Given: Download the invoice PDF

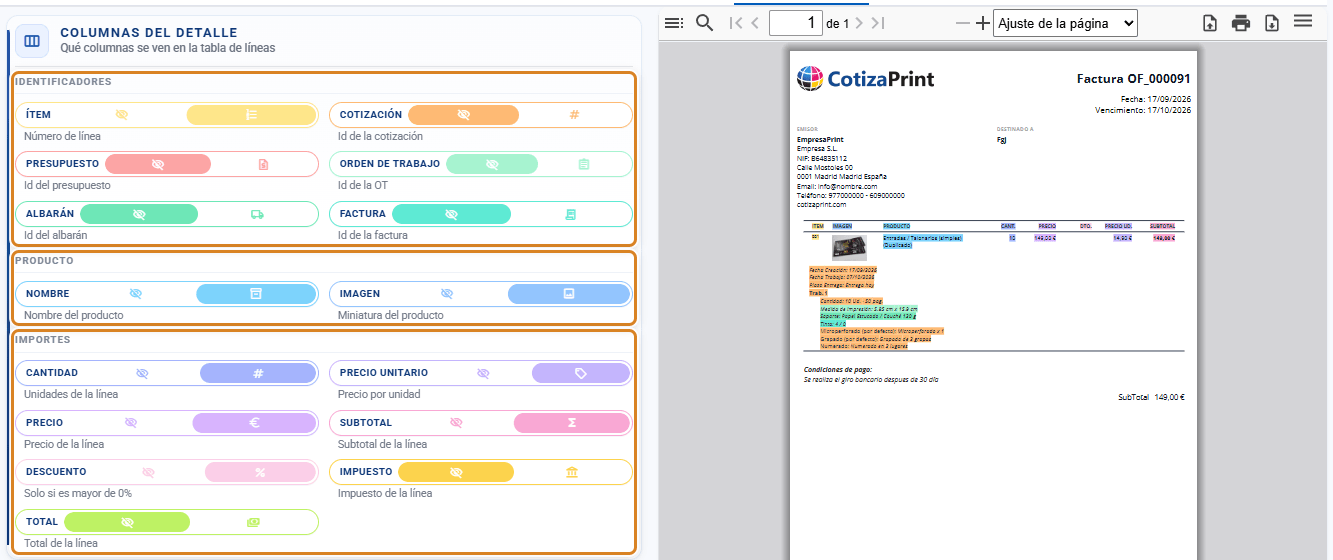Looking at the screenshot, I should pyautogui.click(x=1272, y=23).
